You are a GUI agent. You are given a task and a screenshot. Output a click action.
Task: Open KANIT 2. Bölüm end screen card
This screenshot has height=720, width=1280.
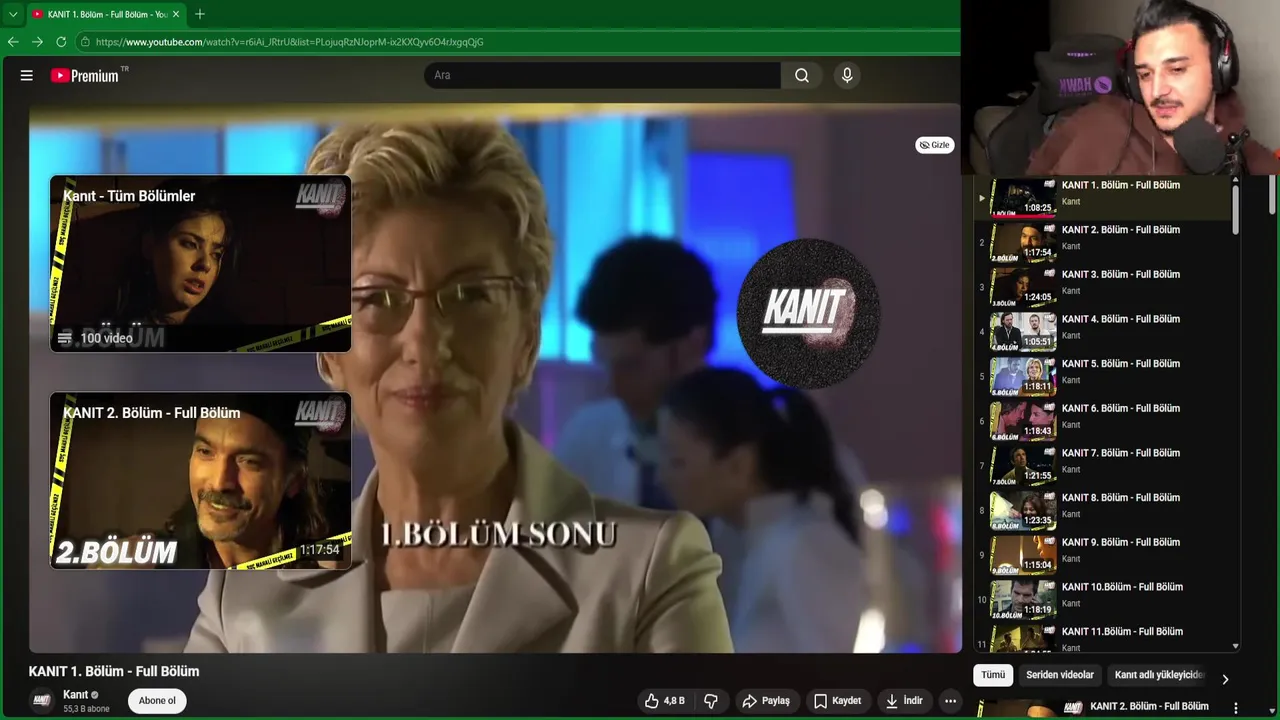[201, 481]
